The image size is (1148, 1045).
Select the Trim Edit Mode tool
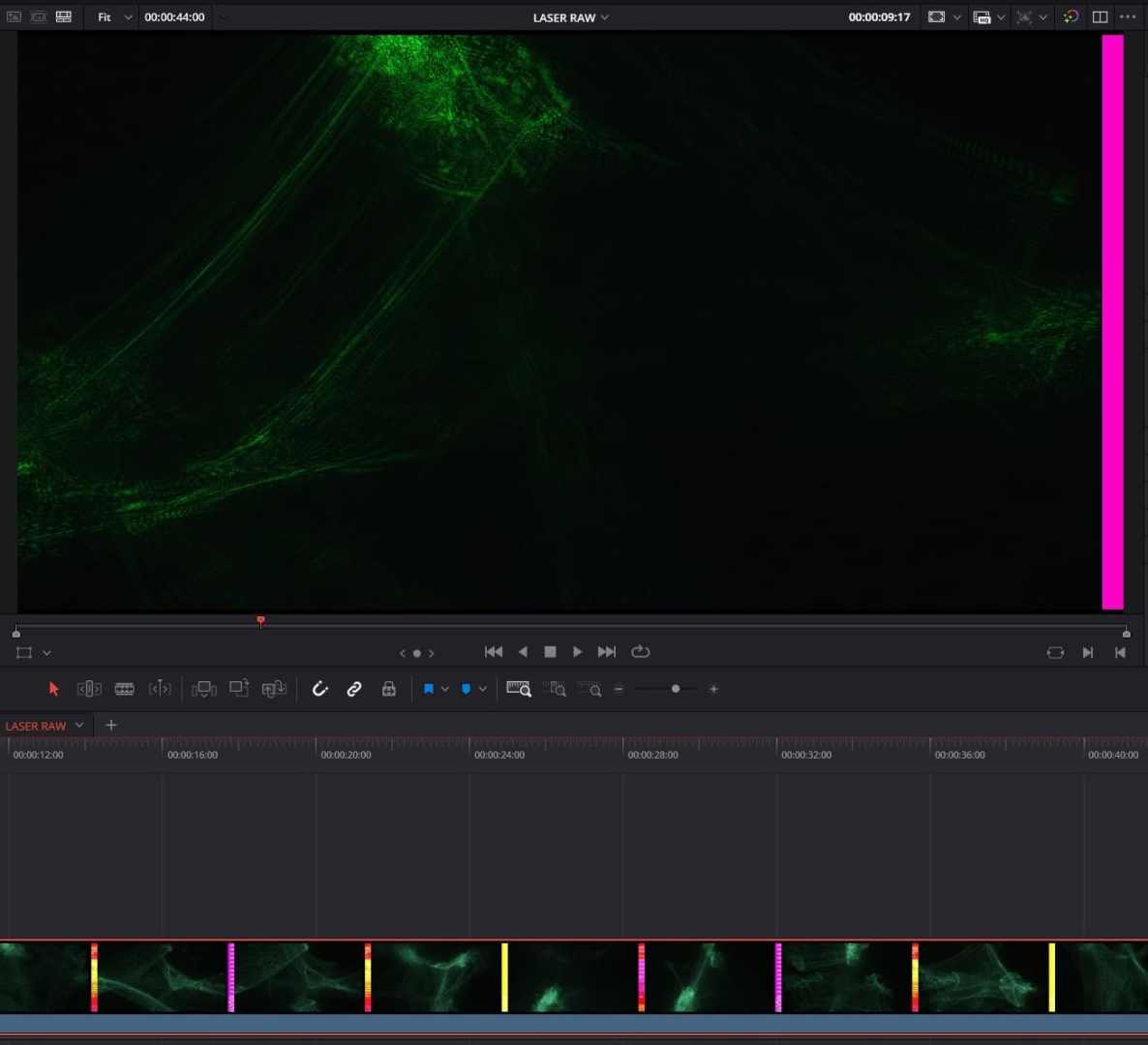tap(88, 689)
